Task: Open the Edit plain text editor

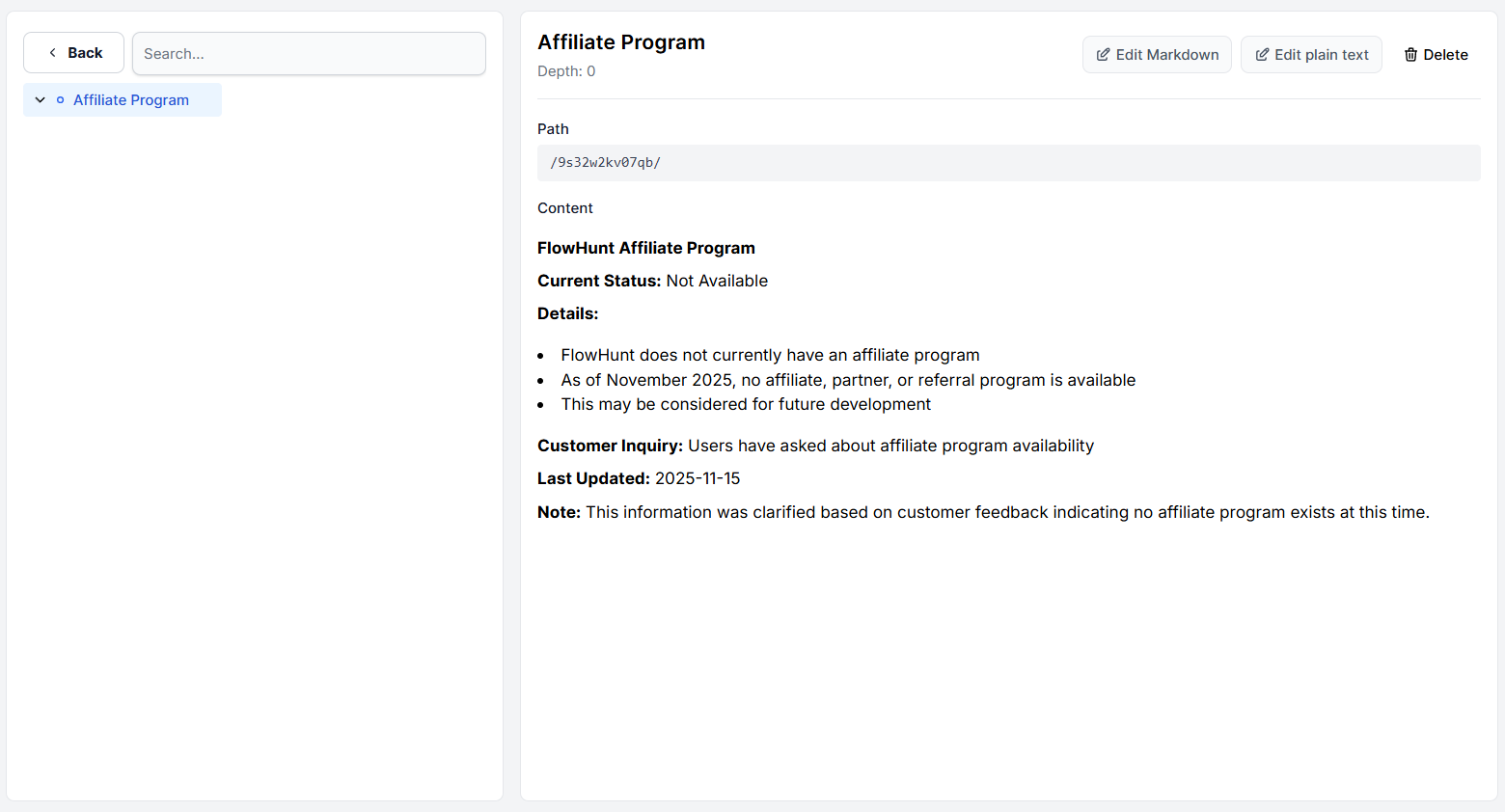Action: pyautogui.click(x=1311, y=55)
